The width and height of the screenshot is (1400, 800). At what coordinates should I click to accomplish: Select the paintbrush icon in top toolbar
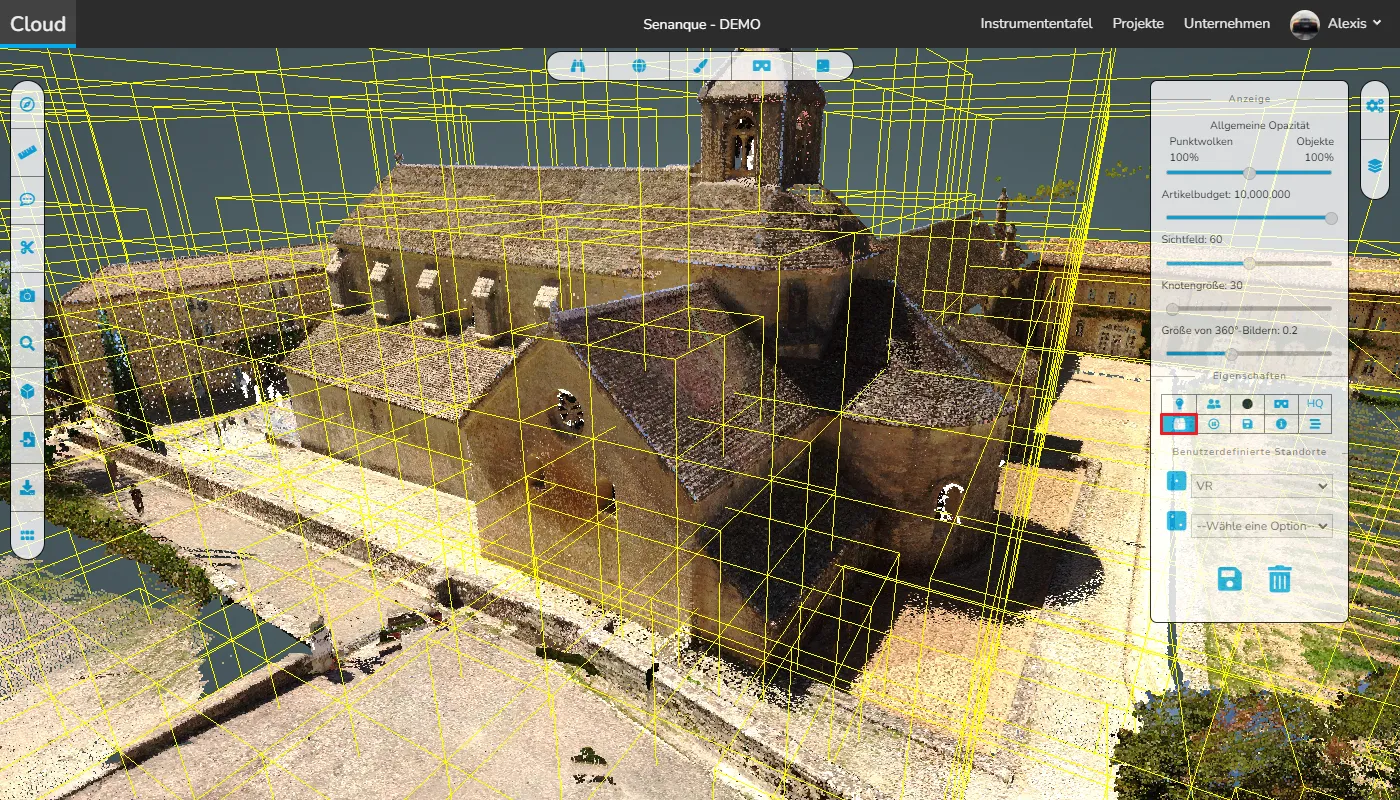click(700, 66)
